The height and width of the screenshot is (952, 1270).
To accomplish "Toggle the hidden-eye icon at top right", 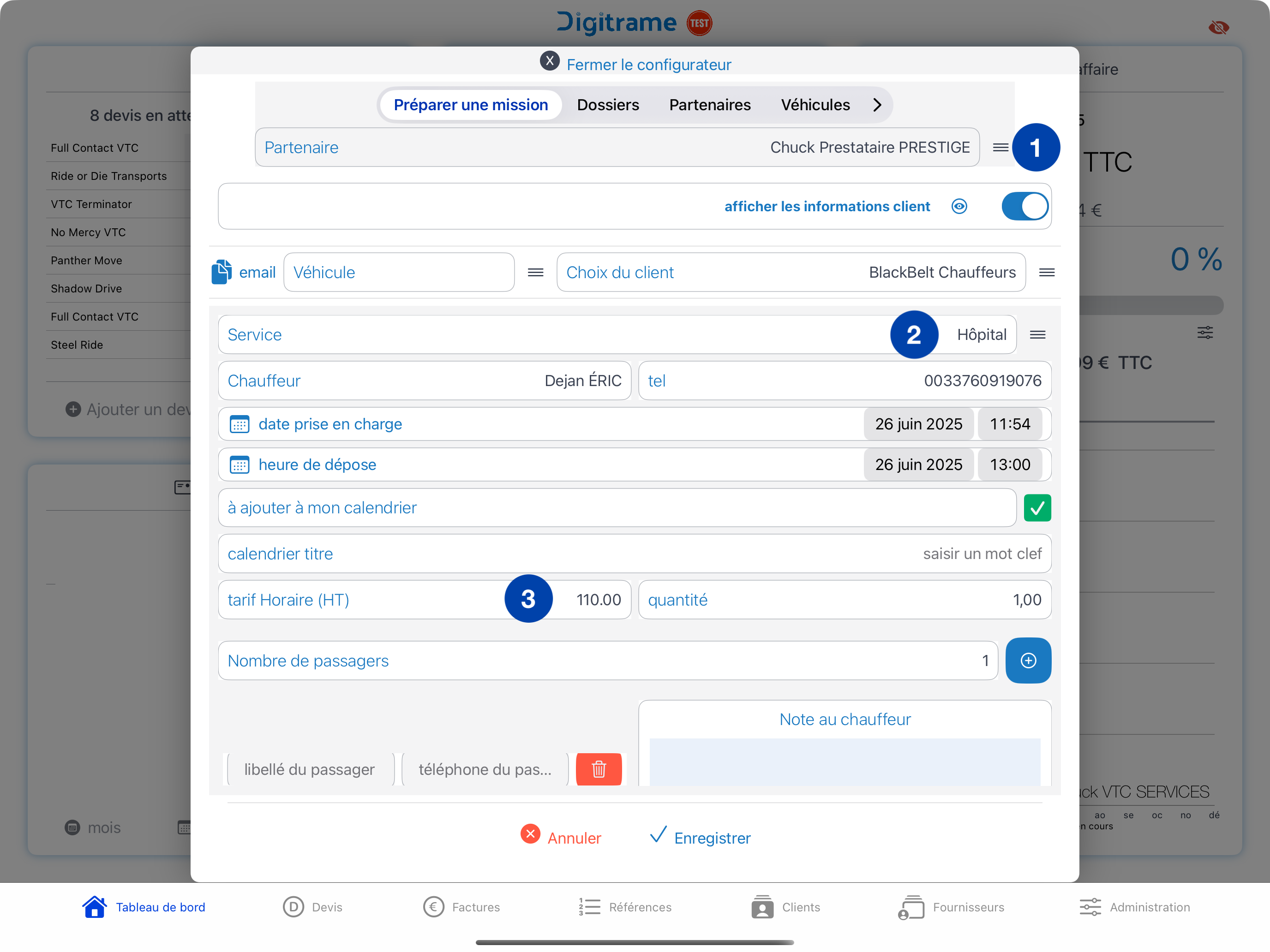I will 1218,28.
